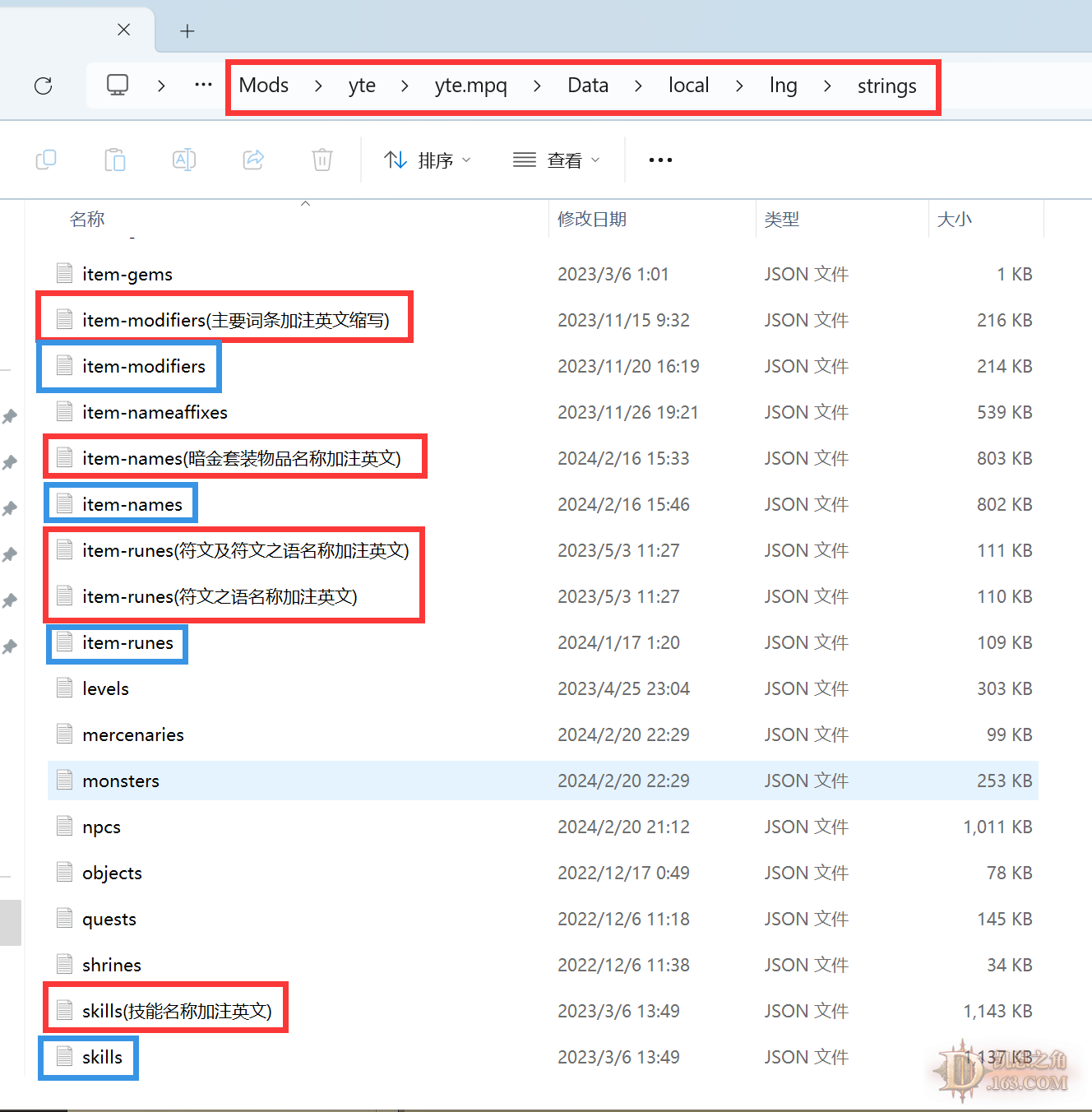Sort by 名称 column header
This screenshot has height=1112, width=1092.
click(87, 219)
